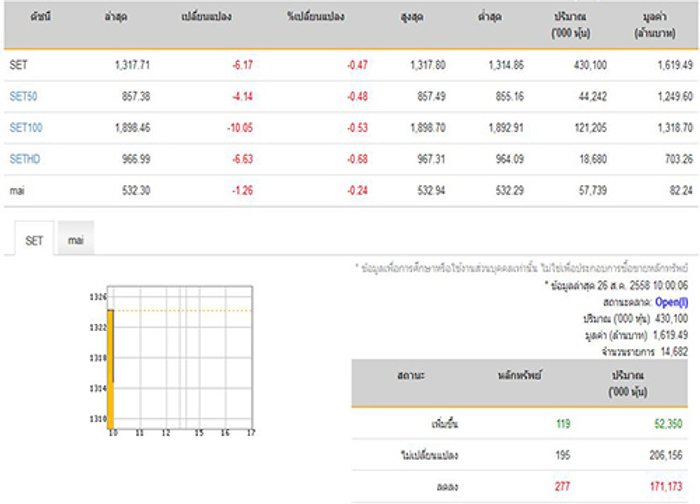This screenshot has width=700, height=504.
Task: Select SET100 volume 121,205
Action: [590, 128]
